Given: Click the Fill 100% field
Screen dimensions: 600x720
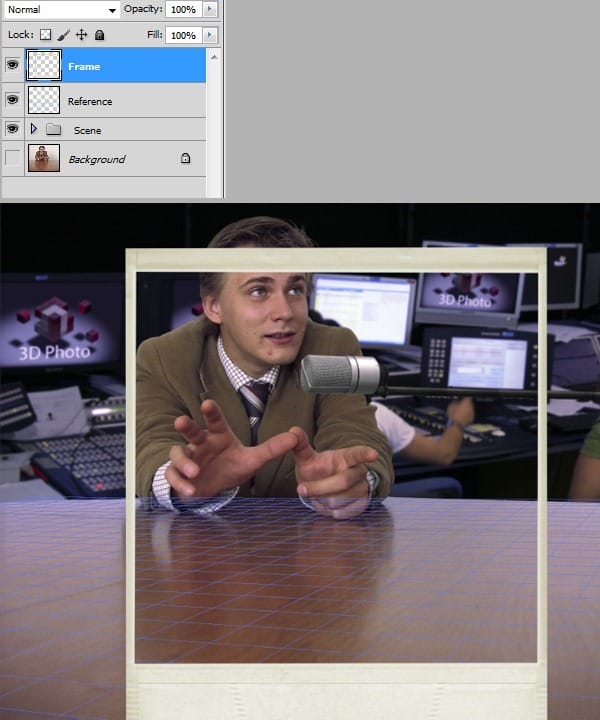Looking at the screenshot, I should point(184,35).
